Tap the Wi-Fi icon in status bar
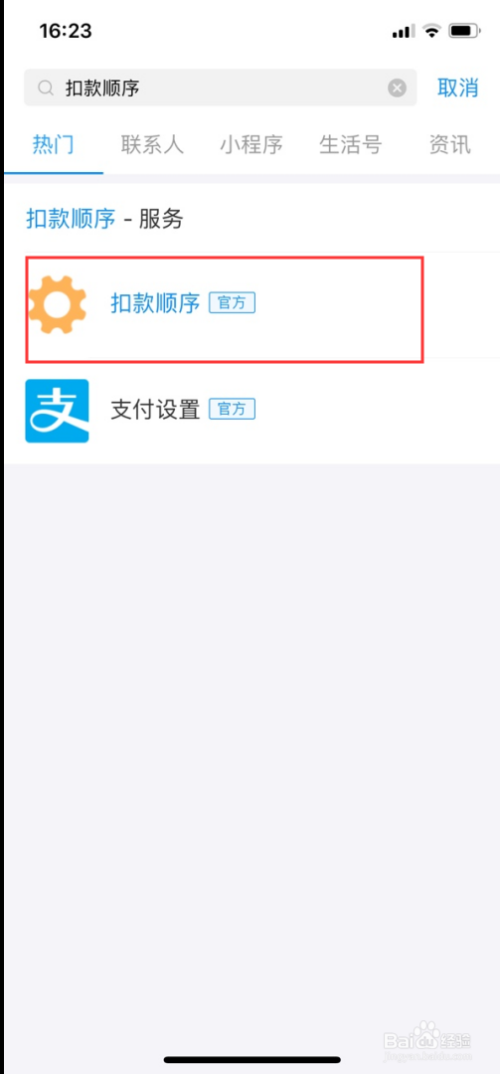 point(432,31)
